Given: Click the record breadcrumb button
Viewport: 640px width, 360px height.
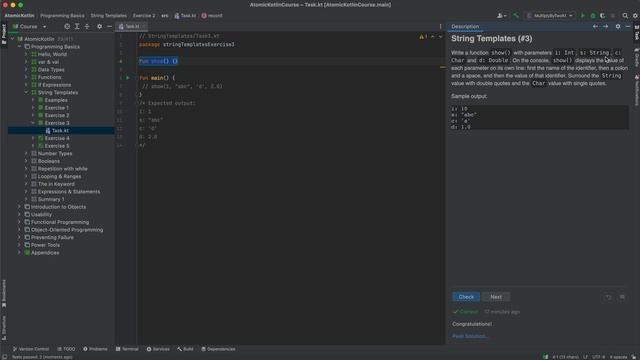Looking at the screenshot, I should pos(212,16).
